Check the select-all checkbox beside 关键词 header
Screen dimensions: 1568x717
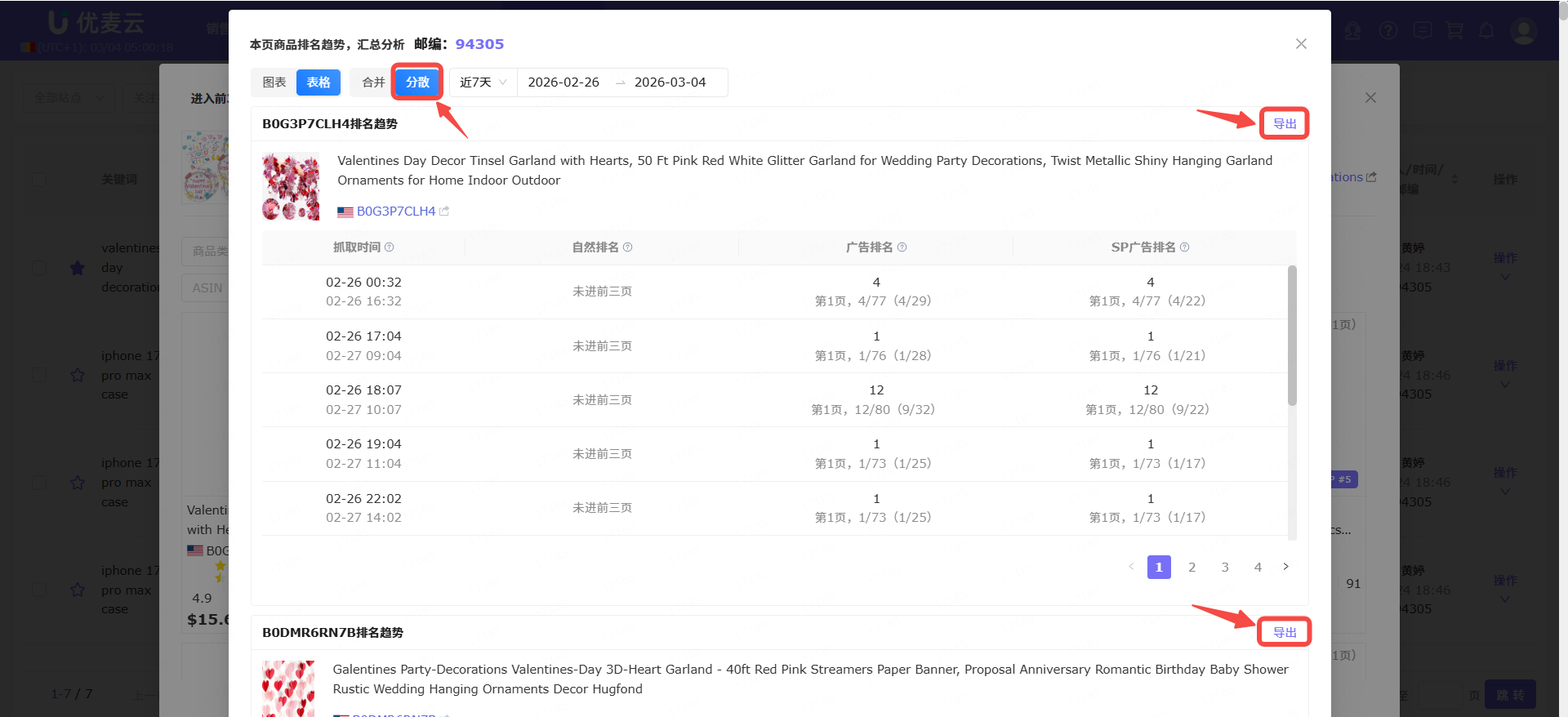click(x=39, y=179)
